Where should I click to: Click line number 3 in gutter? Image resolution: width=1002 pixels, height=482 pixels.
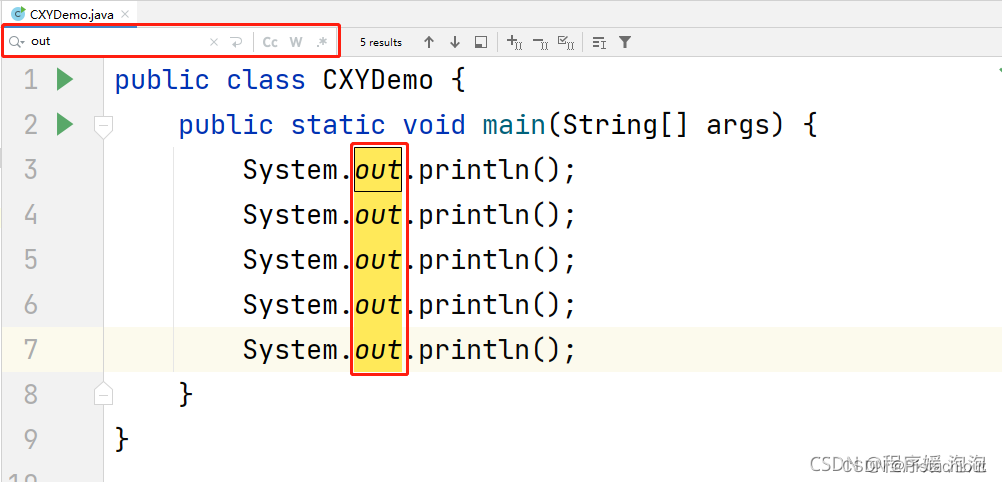[31, 170]
